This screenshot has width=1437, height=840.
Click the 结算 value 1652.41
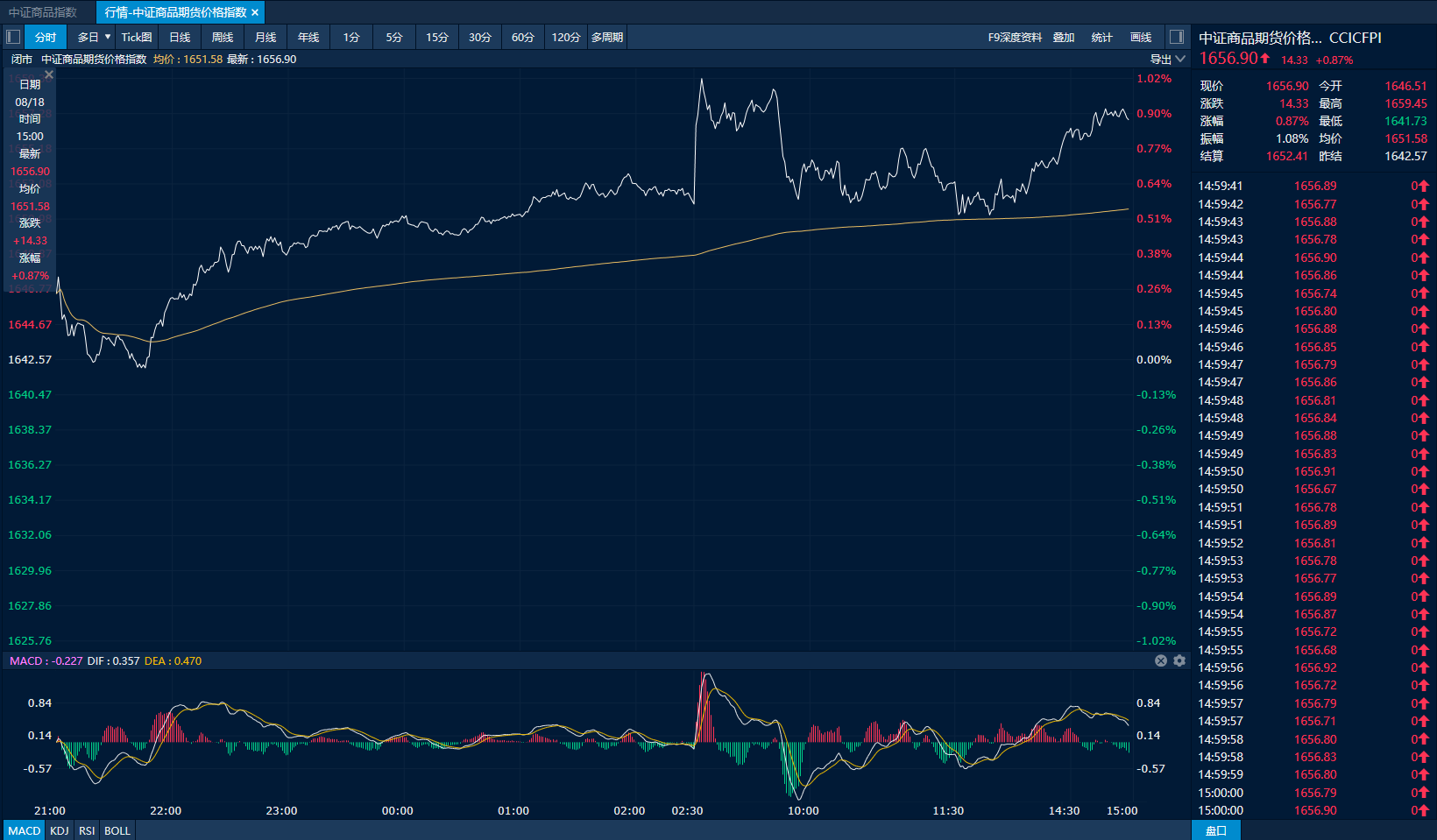(1287, 156)
